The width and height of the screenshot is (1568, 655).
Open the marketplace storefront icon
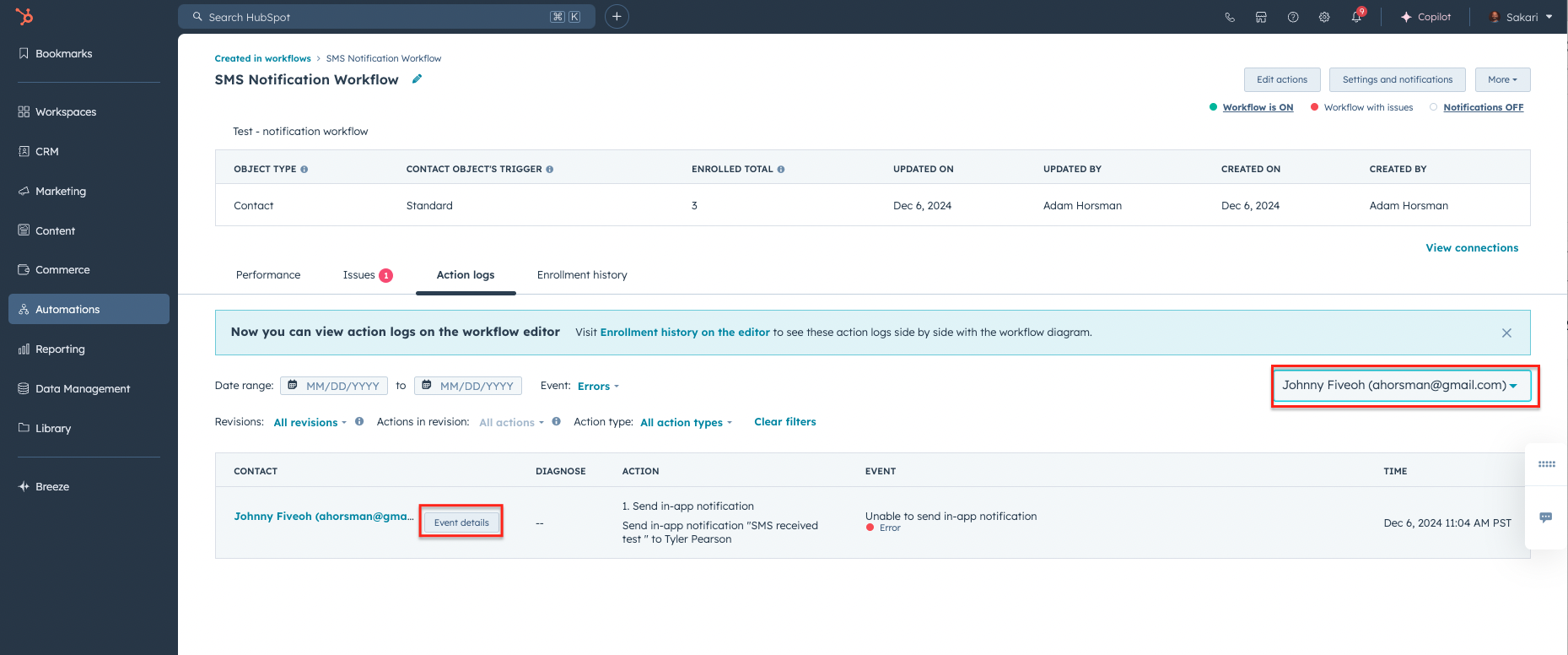coord(1261,17)
